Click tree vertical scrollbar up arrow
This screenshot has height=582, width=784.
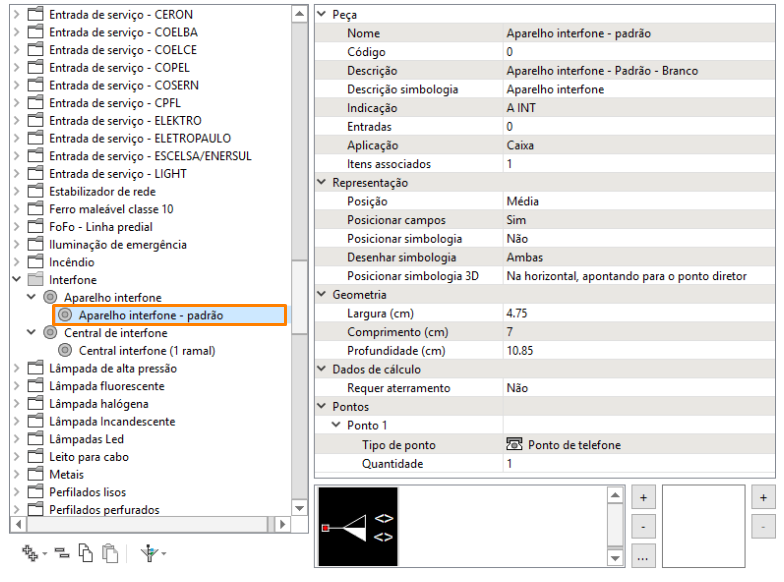click(299, 14)
